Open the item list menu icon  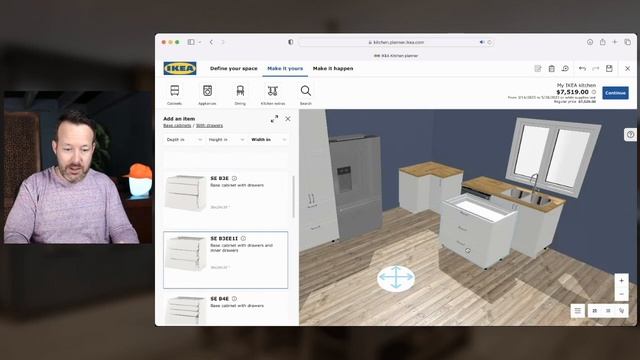(578, 311)
